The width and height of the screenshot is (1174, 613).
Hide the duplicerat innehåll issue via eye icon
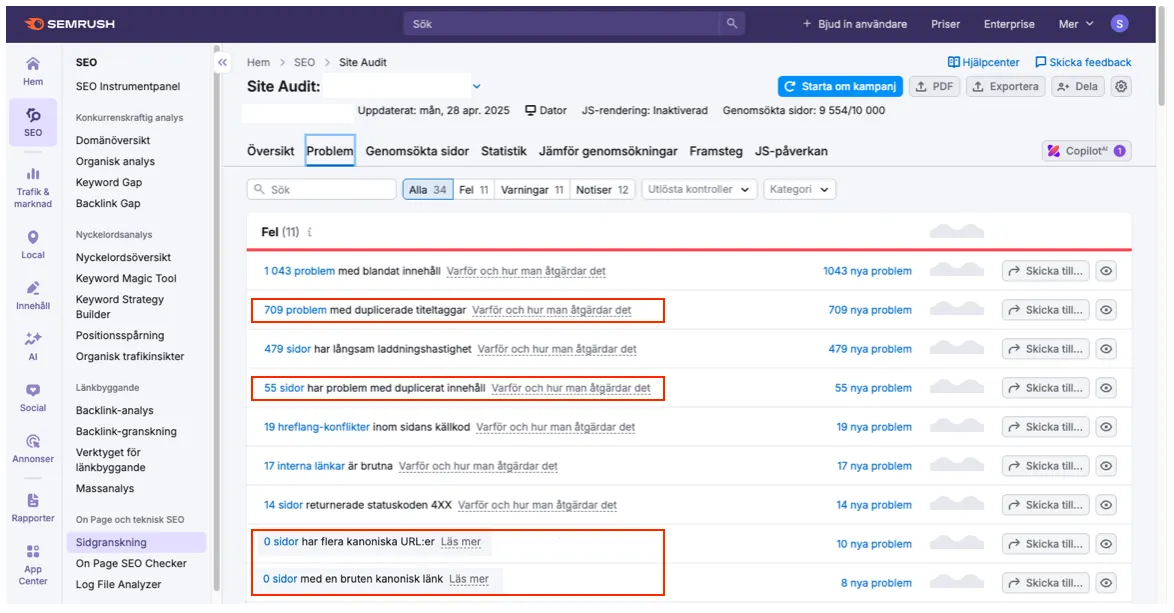tap(1106, 388)
